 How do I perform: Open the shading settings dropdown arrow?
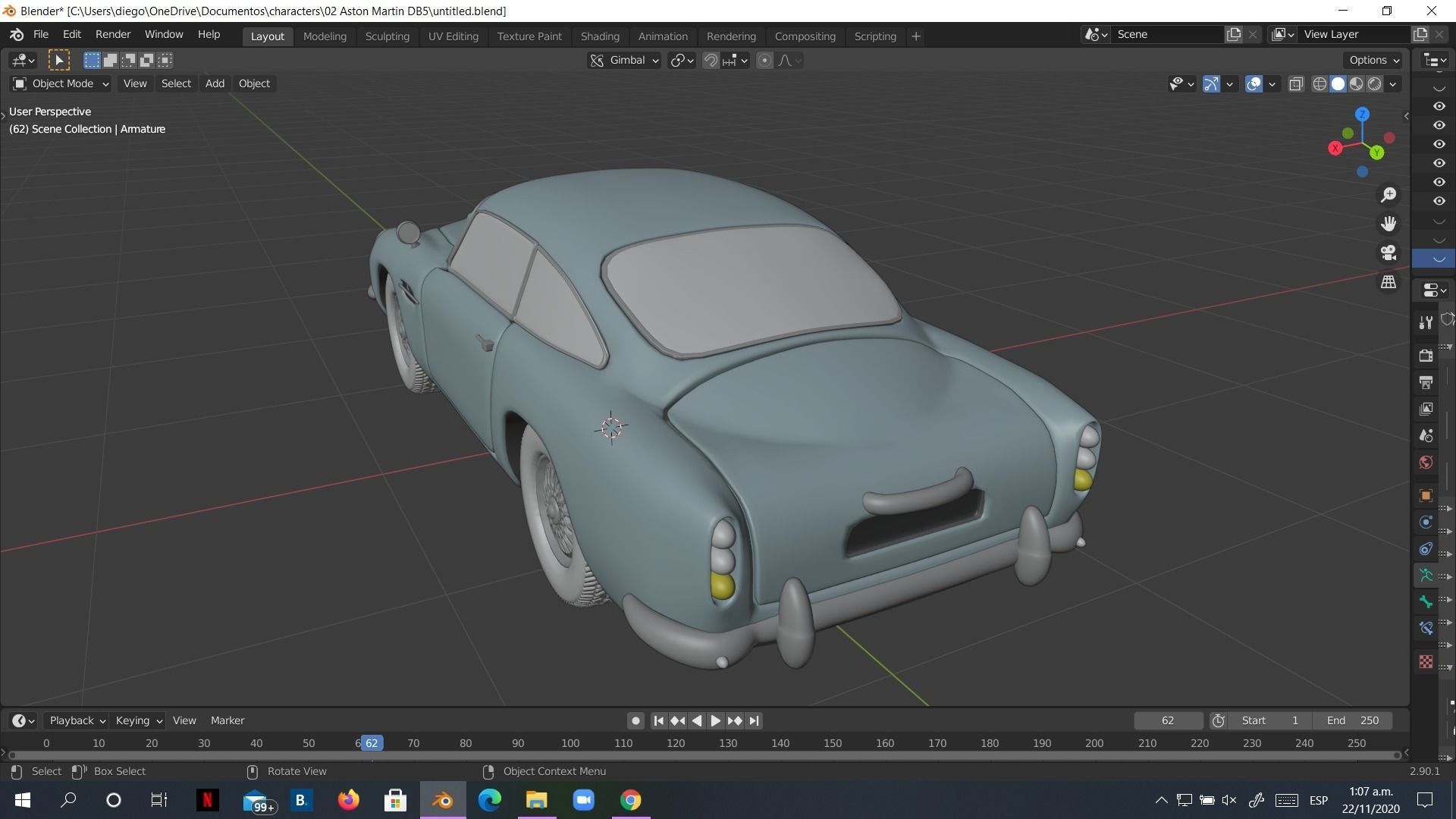[1393, 84]
